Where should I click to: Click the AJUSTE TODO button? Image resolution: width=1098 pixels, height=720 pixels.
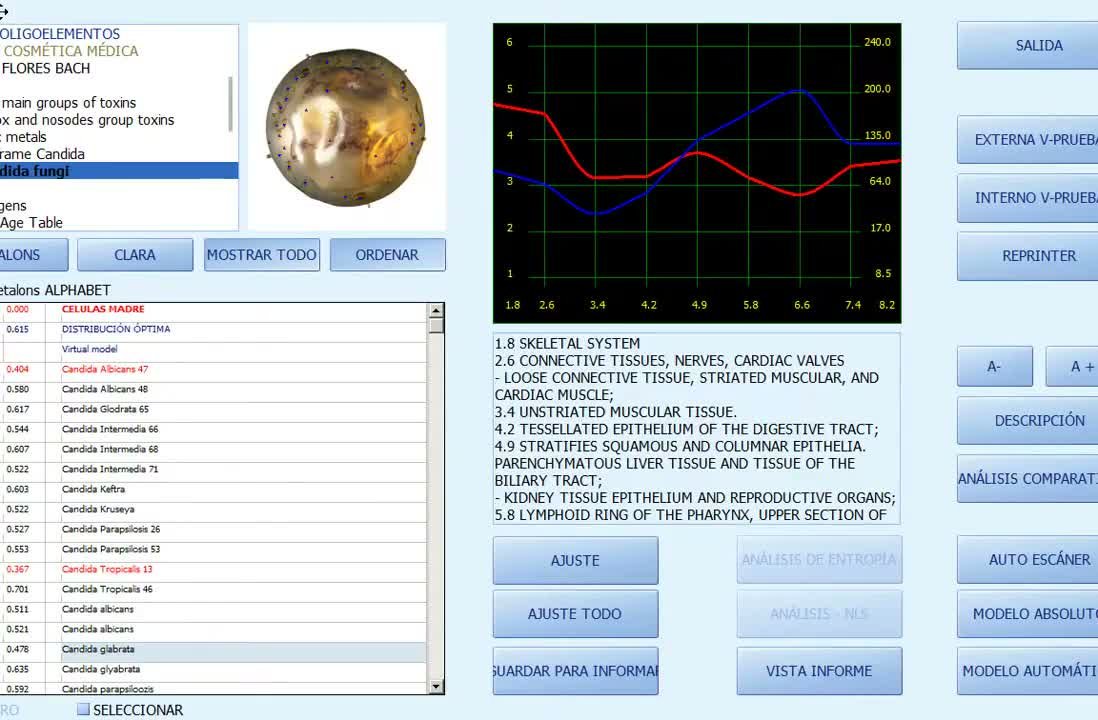pos(576,614)
